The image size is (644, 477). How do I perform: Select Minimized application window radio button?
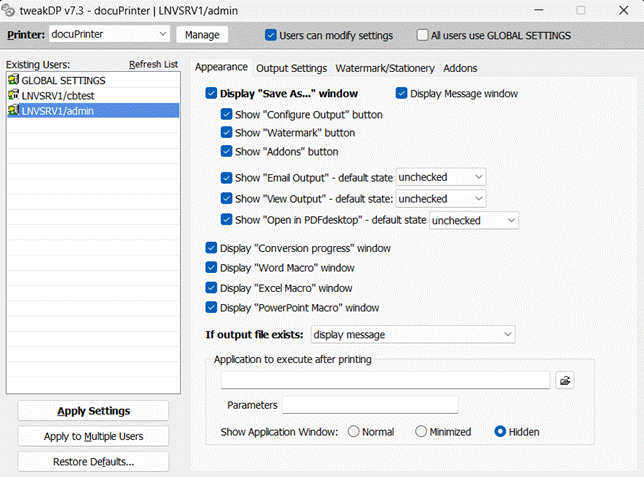coord(421,432)
